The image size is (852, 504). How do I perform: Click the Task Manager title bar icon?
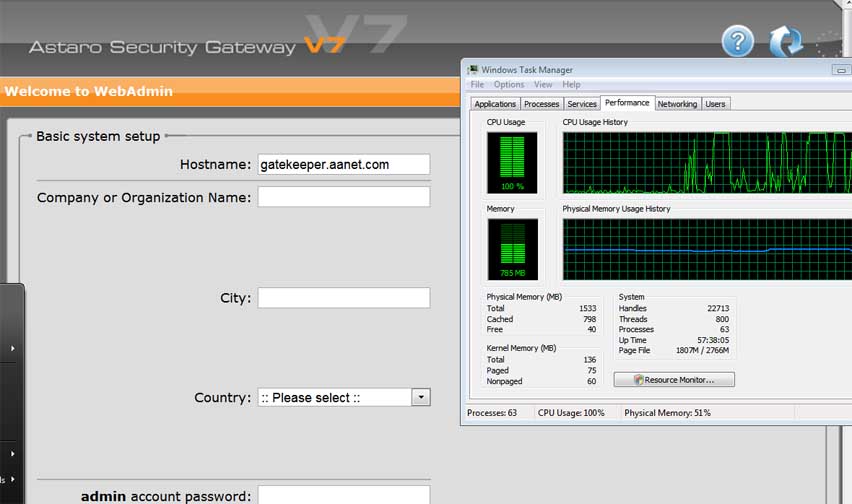[x=473, y=70]
